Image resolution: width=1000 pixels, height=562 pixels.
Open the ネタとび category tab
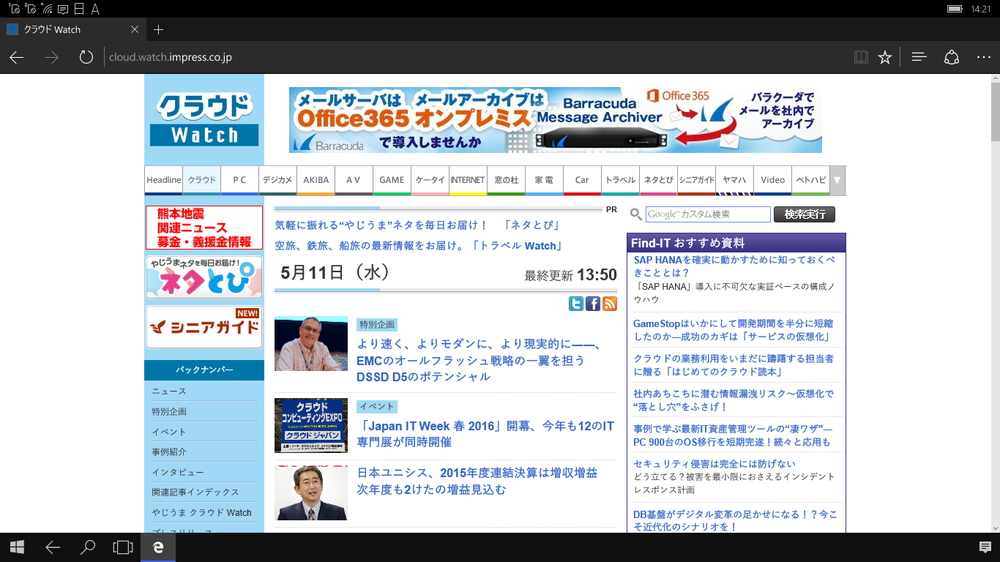(658, 180)
